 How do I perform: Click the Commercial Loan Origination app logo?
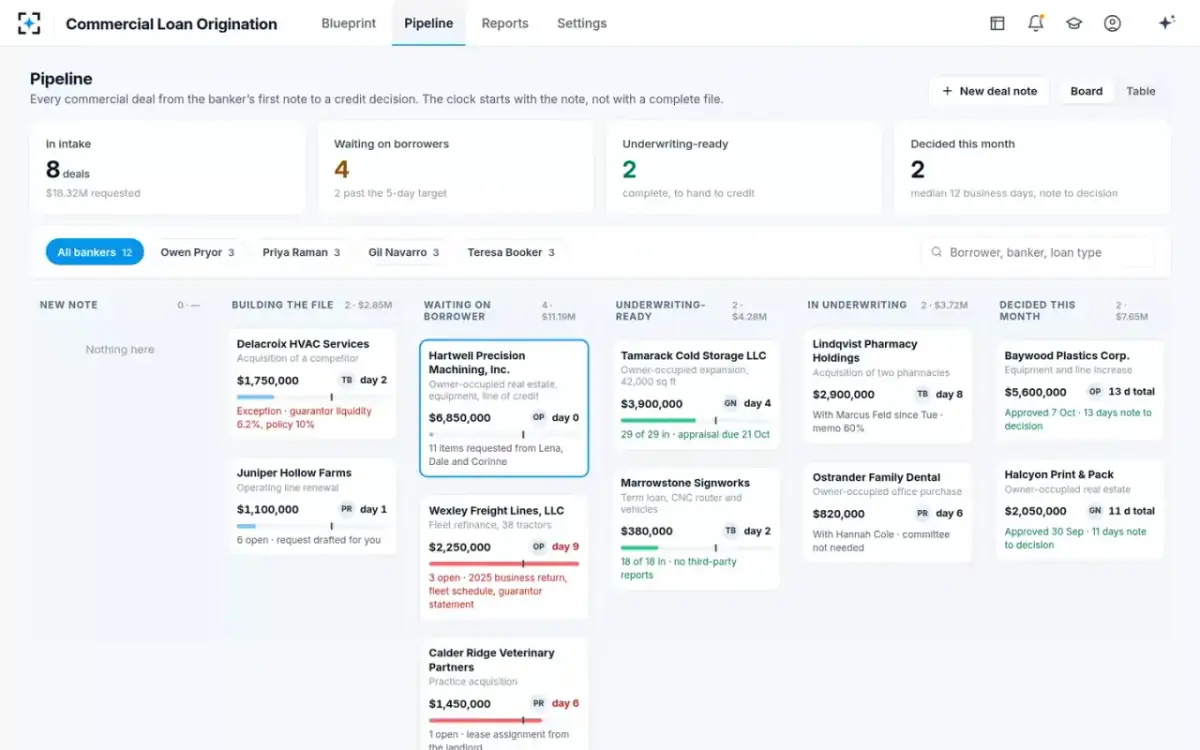30,23
